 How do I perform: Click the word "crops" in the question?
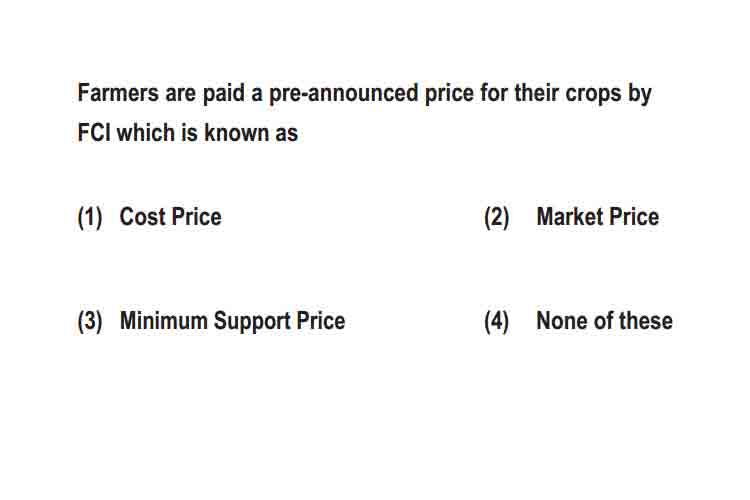coord(593,95)
